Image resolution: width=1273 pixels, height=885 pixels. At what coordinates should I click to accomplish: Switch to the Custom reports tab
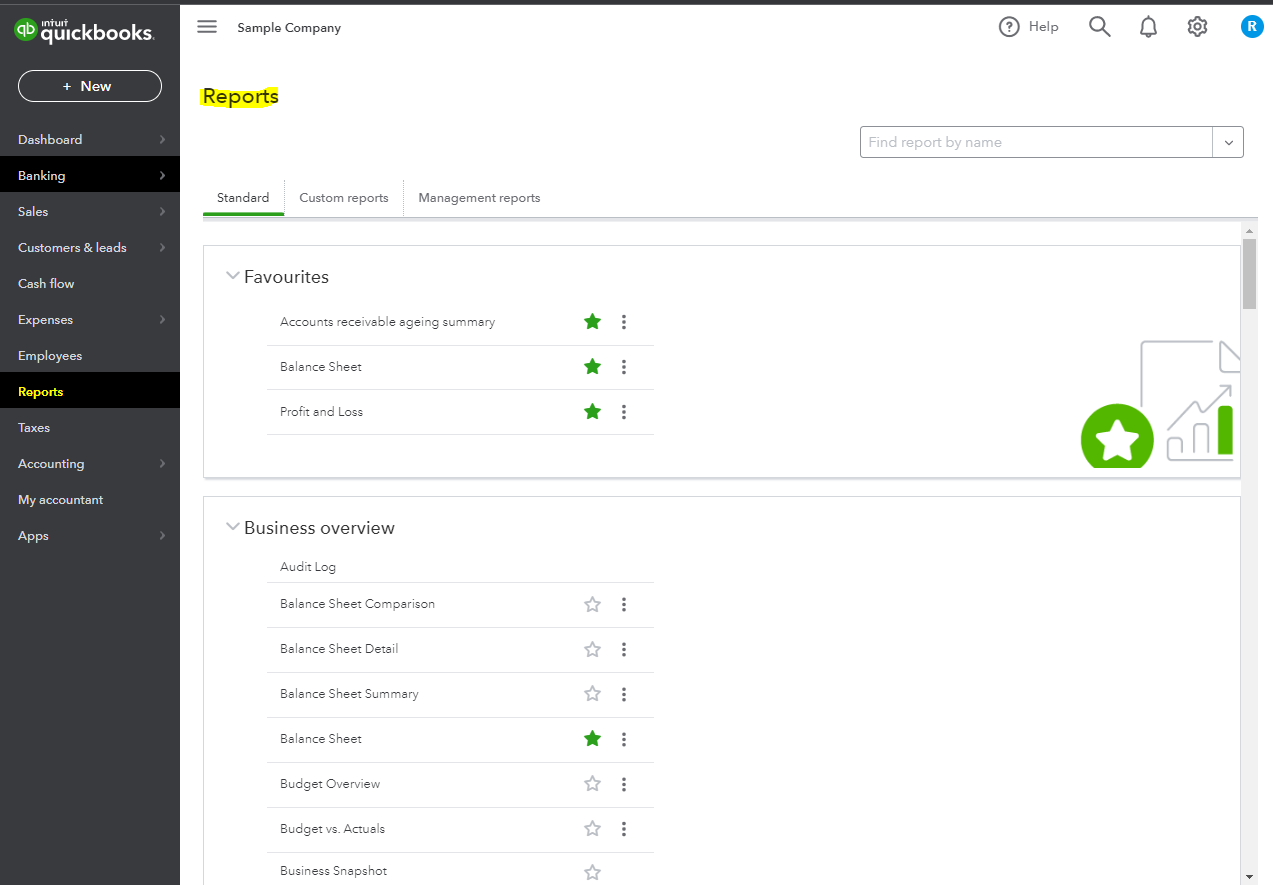344,198
